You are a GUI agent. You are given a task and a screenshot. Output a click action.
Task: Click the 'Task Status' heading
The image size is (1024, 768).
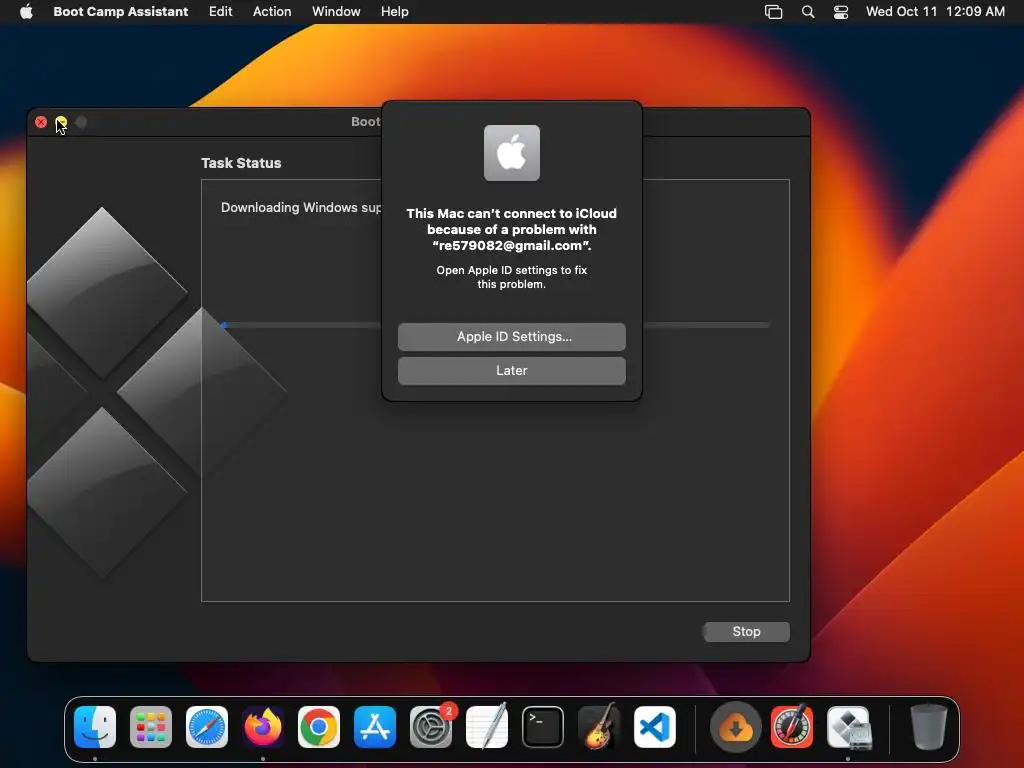241,163
